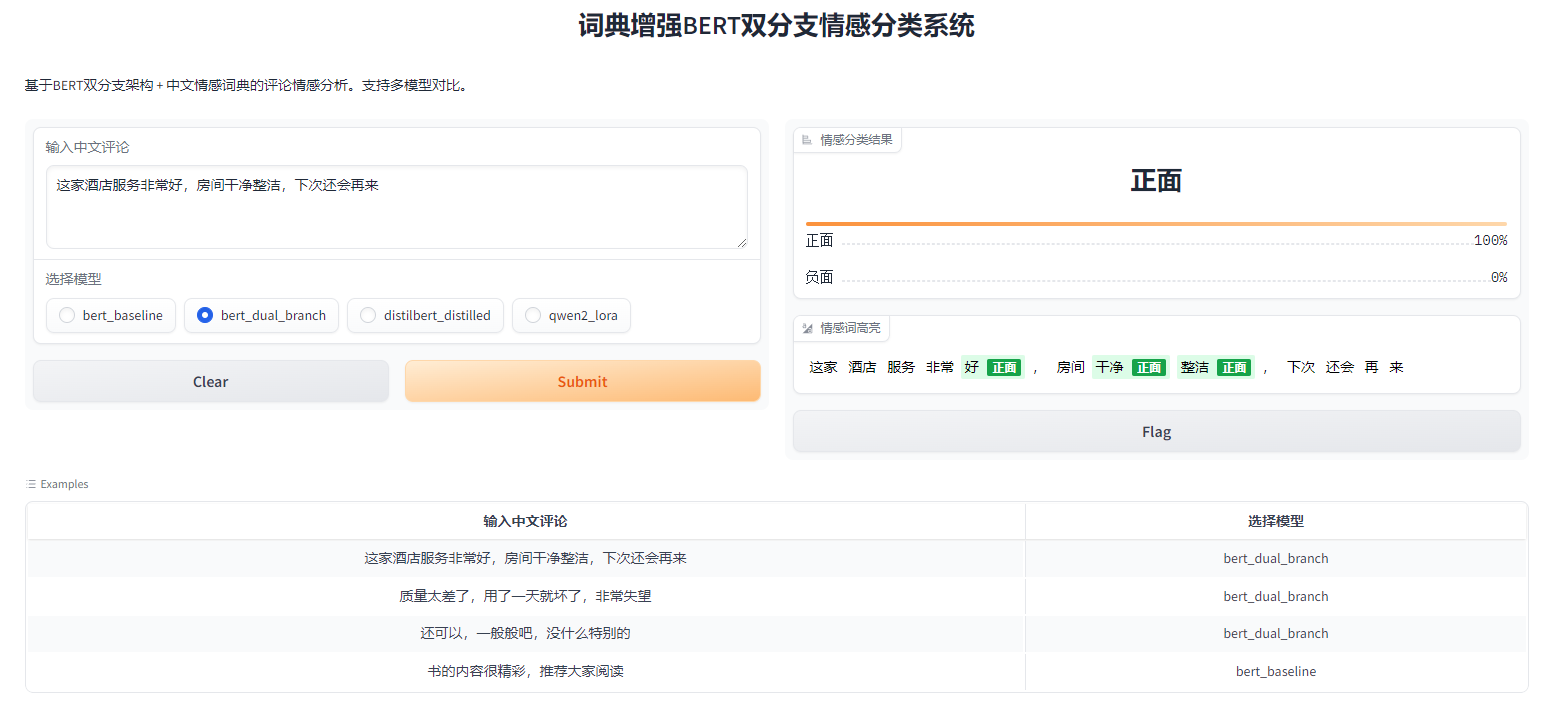Click the Clear button
Screen dimensions: 1563x709
[211, 382]
